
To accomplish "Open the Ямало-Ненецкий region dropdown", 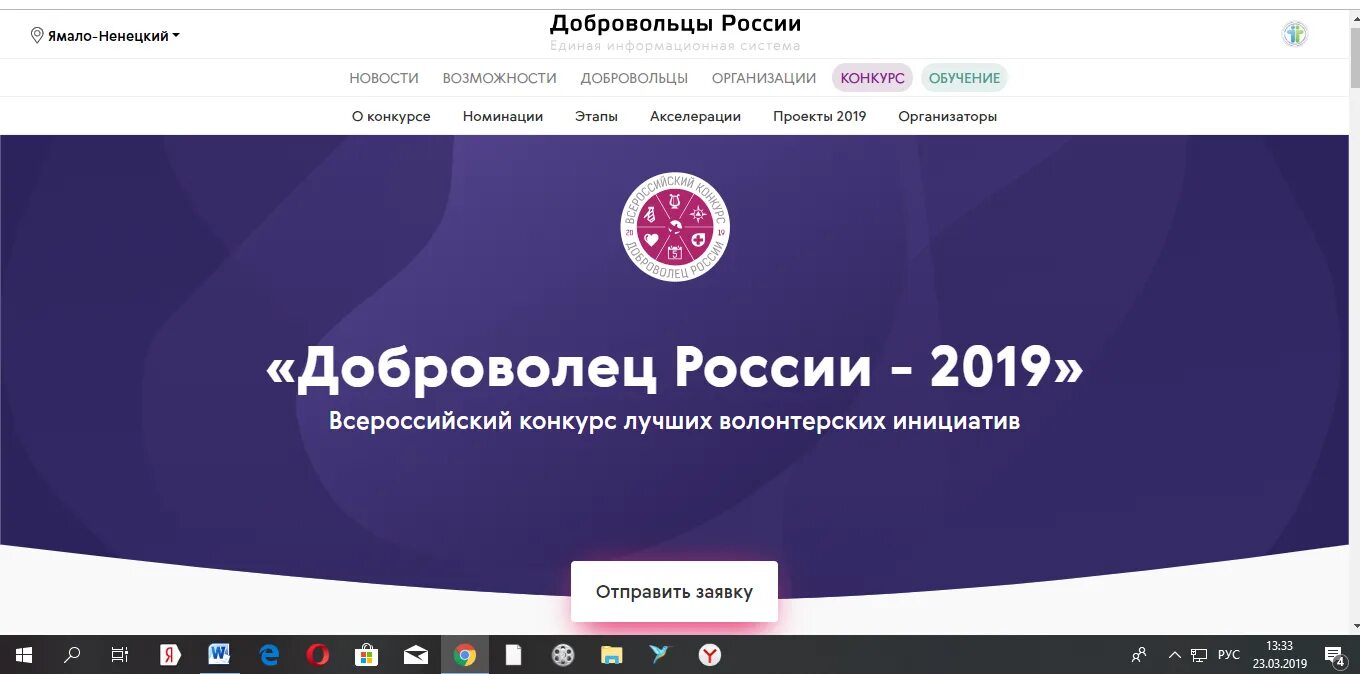I will tap(113, 36).
